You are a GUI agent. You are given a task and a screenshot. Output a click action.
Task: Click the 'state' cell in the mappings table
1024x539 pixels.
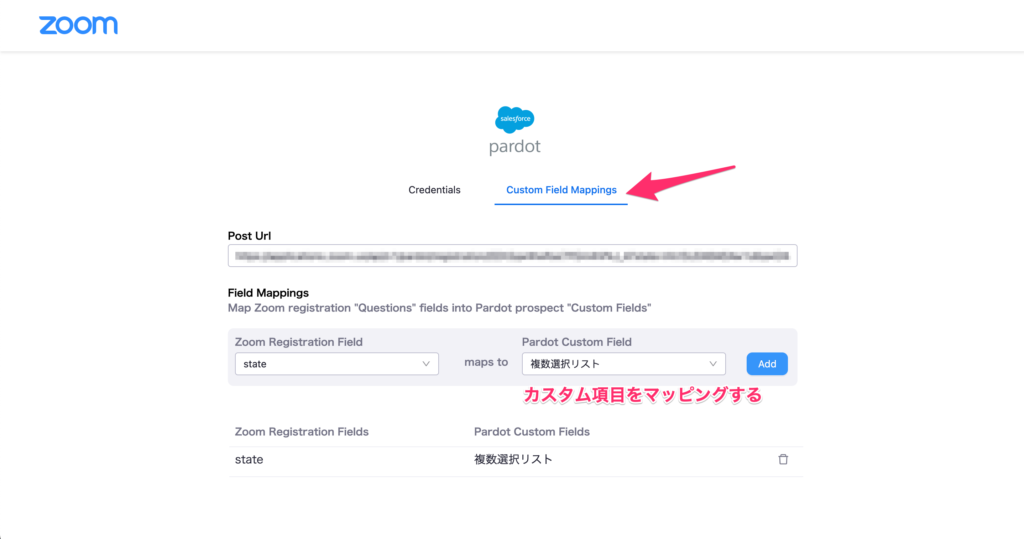point(249,459)
